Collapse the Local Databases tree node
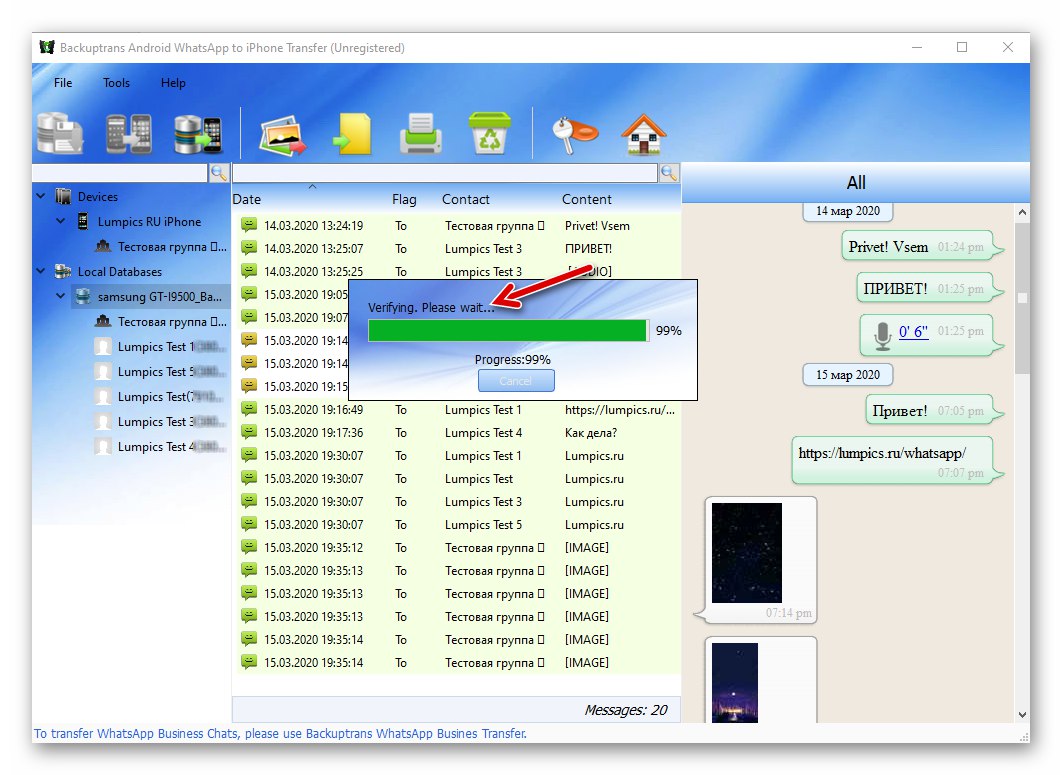Image resolution: width=1062 pixels, height=775 pixels. pyautogui.click(x=41, y=271)
